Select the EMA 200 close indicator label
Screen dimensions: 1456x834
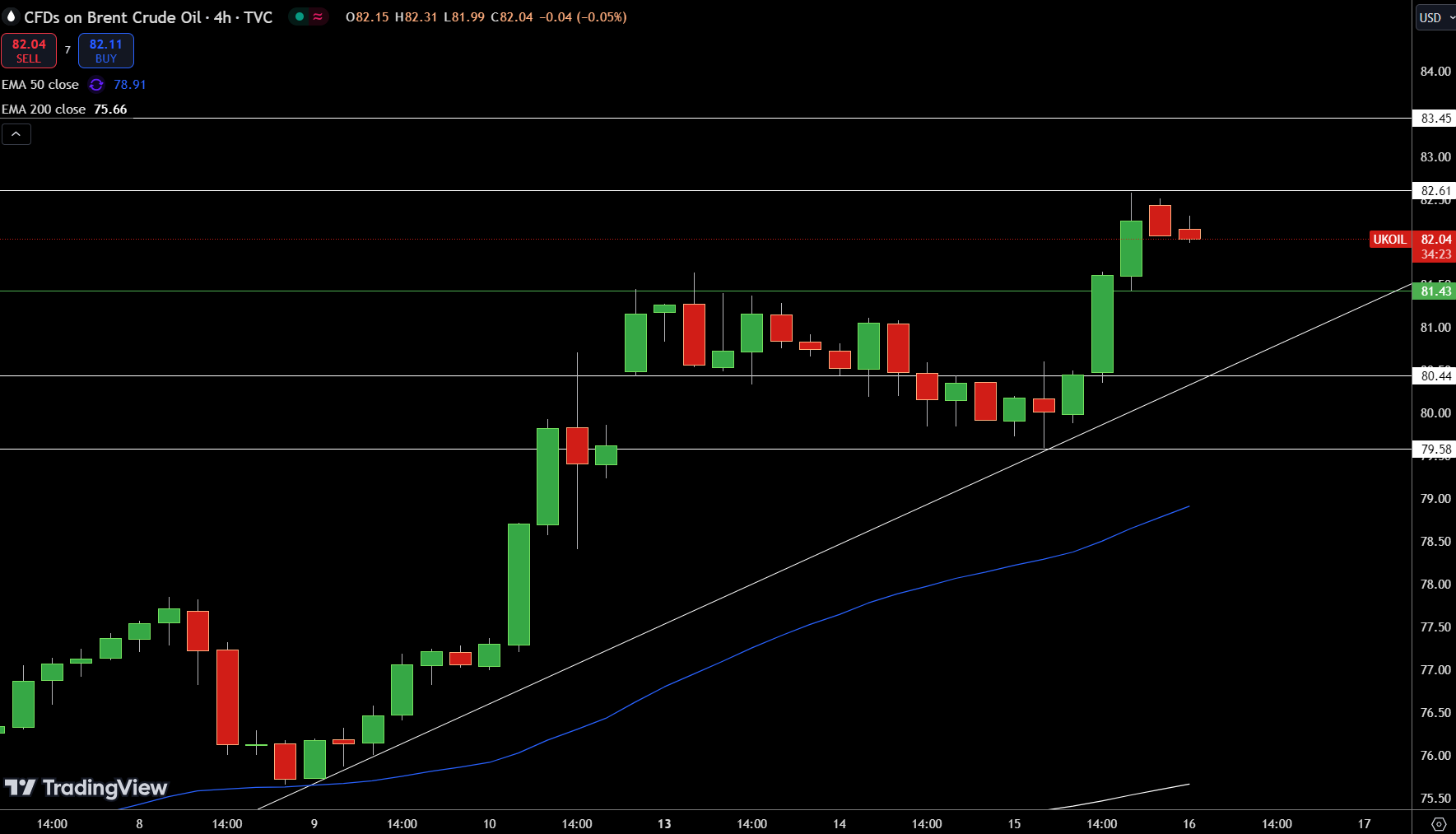coord(44,109)
